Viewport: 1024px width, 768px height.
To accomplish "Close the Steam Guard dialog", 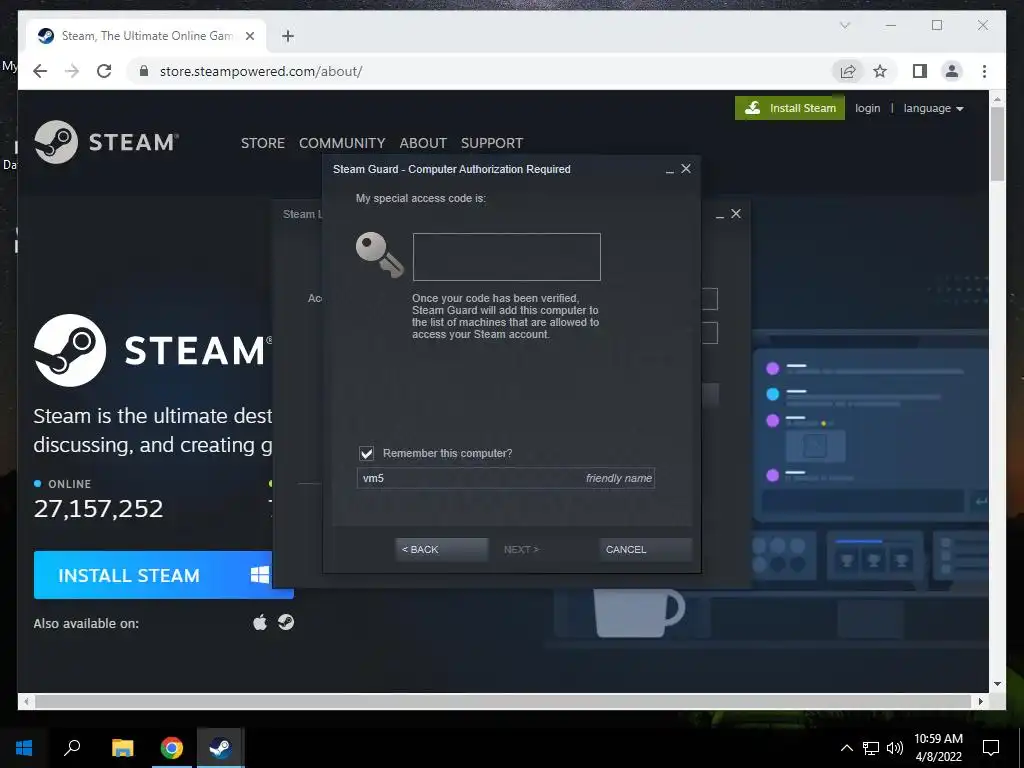I will 686,168.
